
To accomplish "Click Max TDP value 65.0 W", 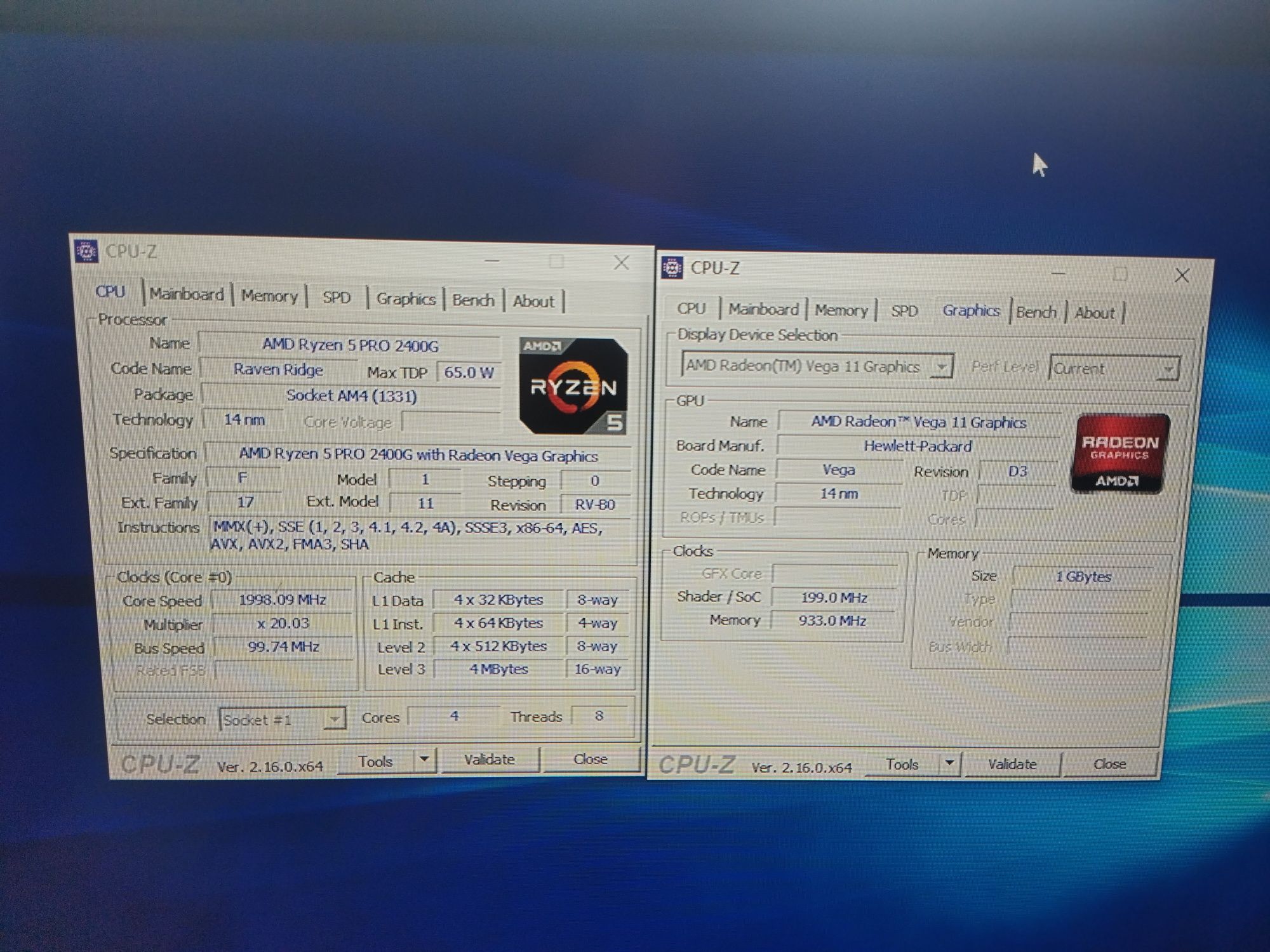I will click(469, 372).
